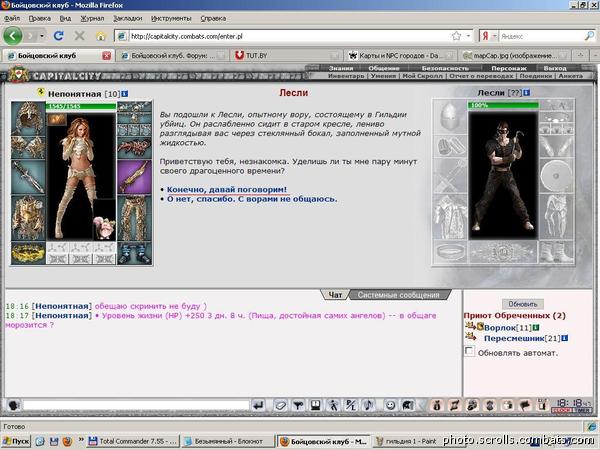The width and height of the screenshot is (600, 450).
Task: Open info icon next to Непонятная [10]
Action: point(125,94)
